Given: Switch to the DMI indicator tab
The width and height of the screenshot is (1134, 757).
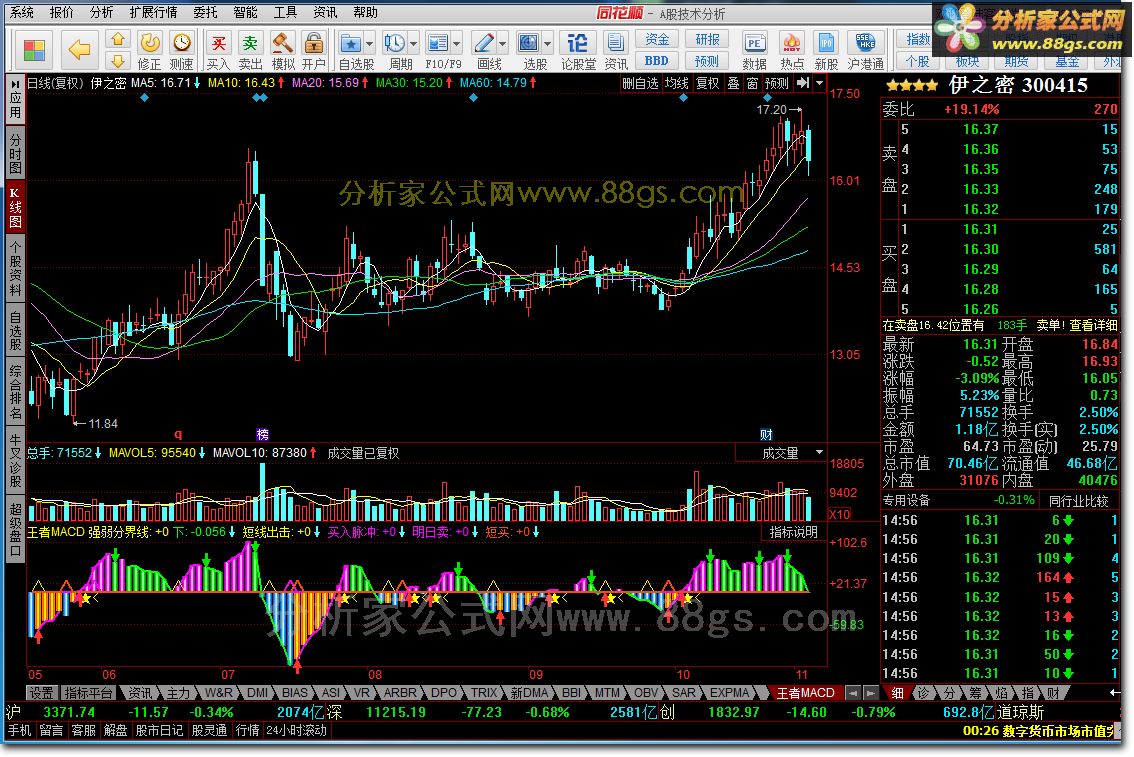Looking at the screenshot, I should point(257,693).
